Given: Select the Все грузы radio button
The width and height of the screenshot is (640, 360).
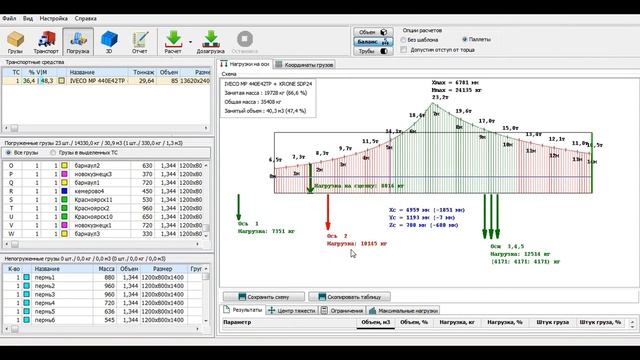Looking at the screenshot, I should tap(8, 153).
